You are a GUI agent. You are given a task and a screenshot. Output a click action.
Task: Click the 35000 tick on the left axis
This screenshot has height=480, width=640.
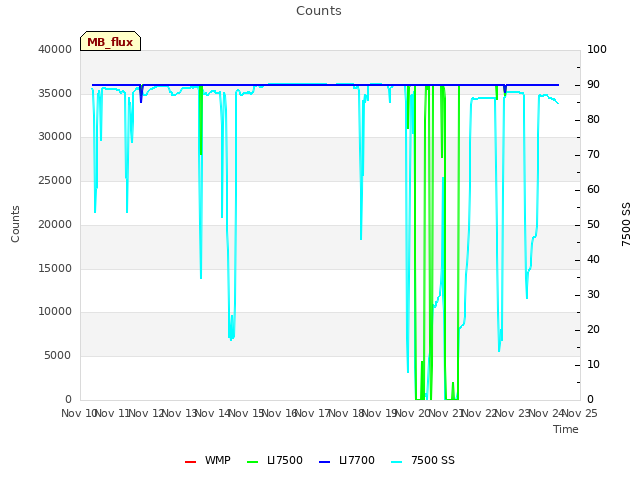click(x=55, y=93)
